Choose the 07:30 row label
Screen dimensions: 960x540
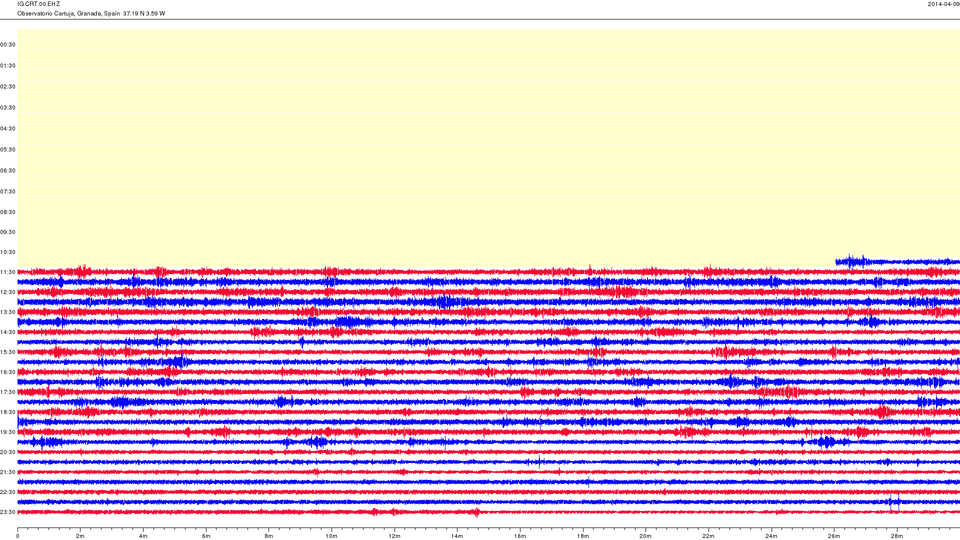tap(8, 192)
